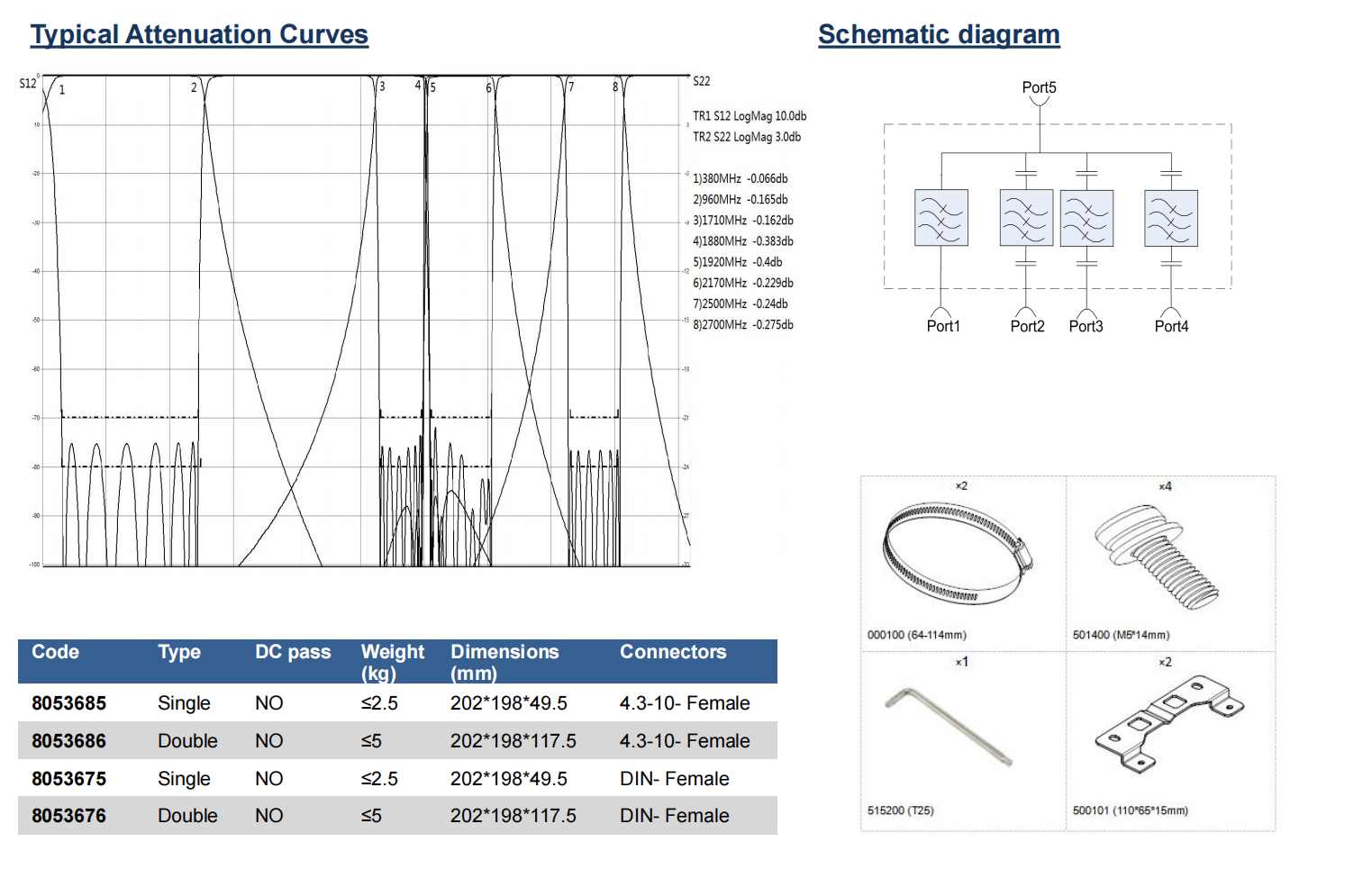1372x869 pixels.
Task: Click the Dimensions (mm) column header
Action: click(504, 661)
